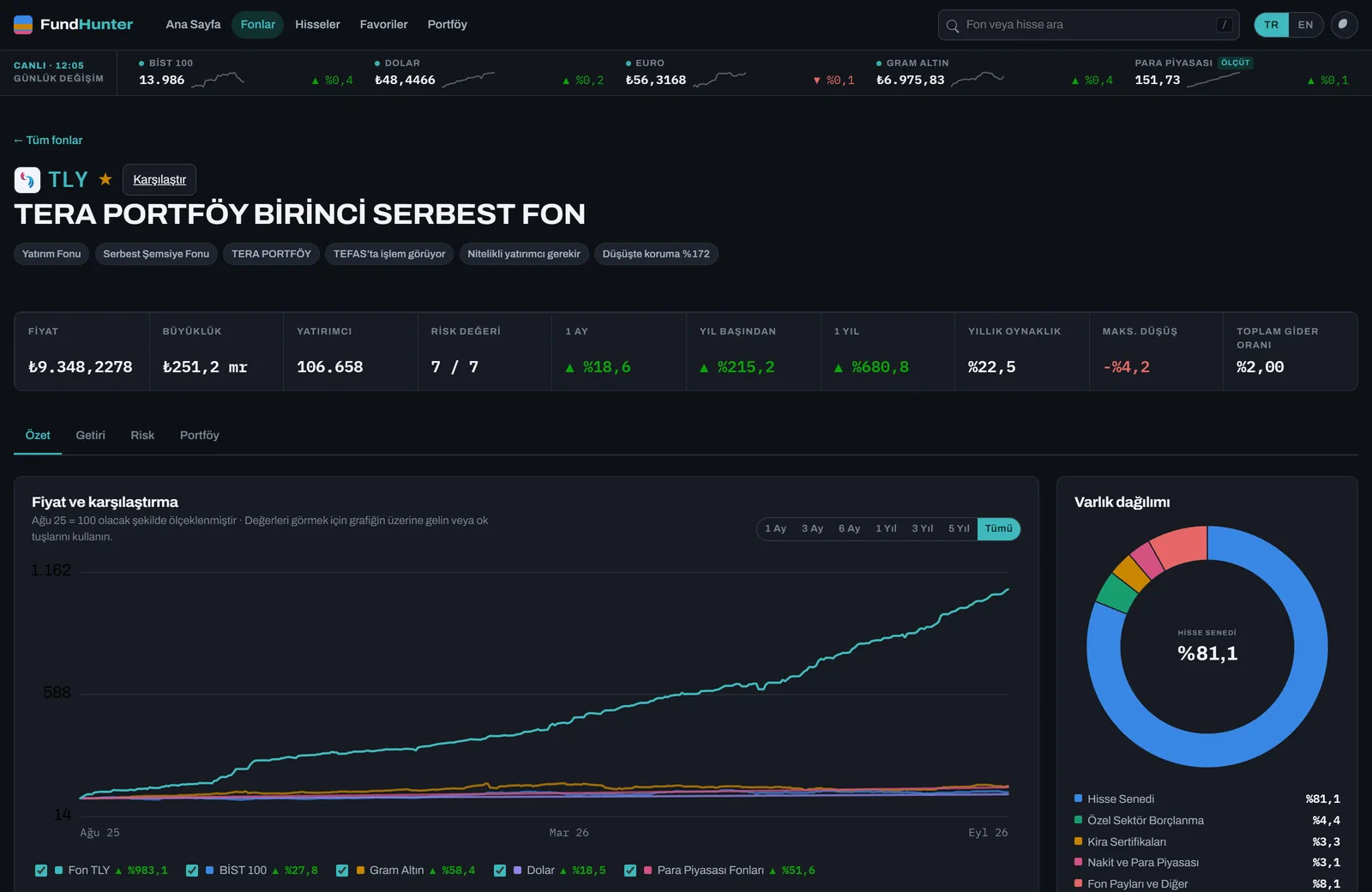Image resolution: width=1372 pixels, height=892 pixels.
Task: Click the Fiyat ₺9.348,2278 stat card
Action: tap(81, 352)
